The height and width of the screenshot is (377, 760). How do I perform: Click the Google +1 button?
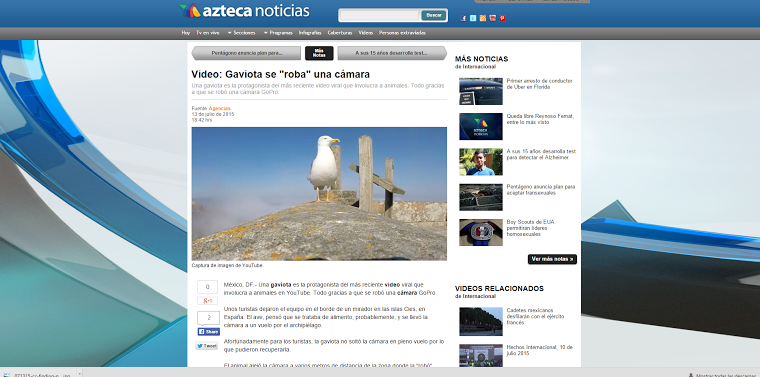tap(207, 300)
